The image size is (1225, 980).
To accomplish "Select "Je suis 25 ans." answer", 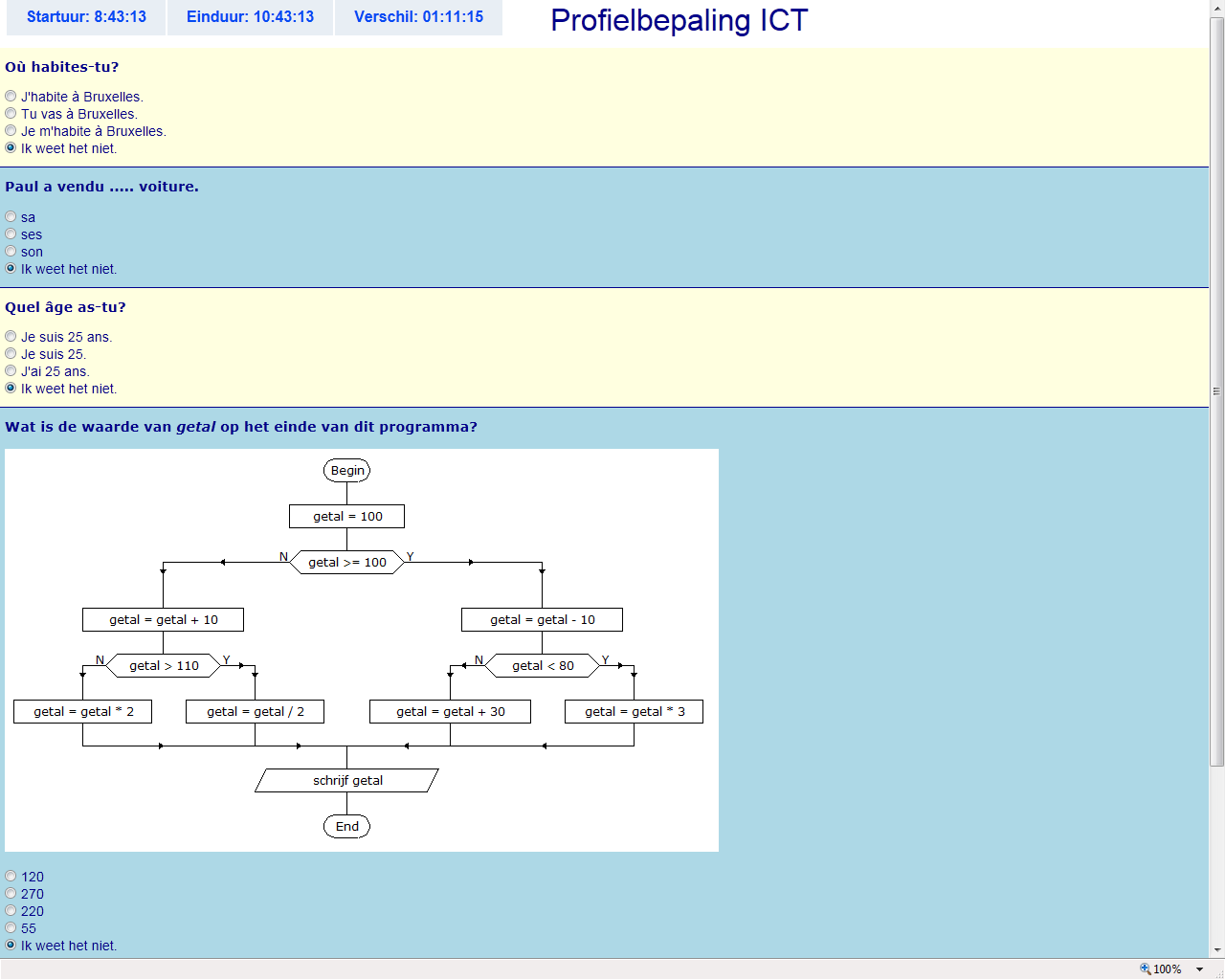I will (11, 337).
